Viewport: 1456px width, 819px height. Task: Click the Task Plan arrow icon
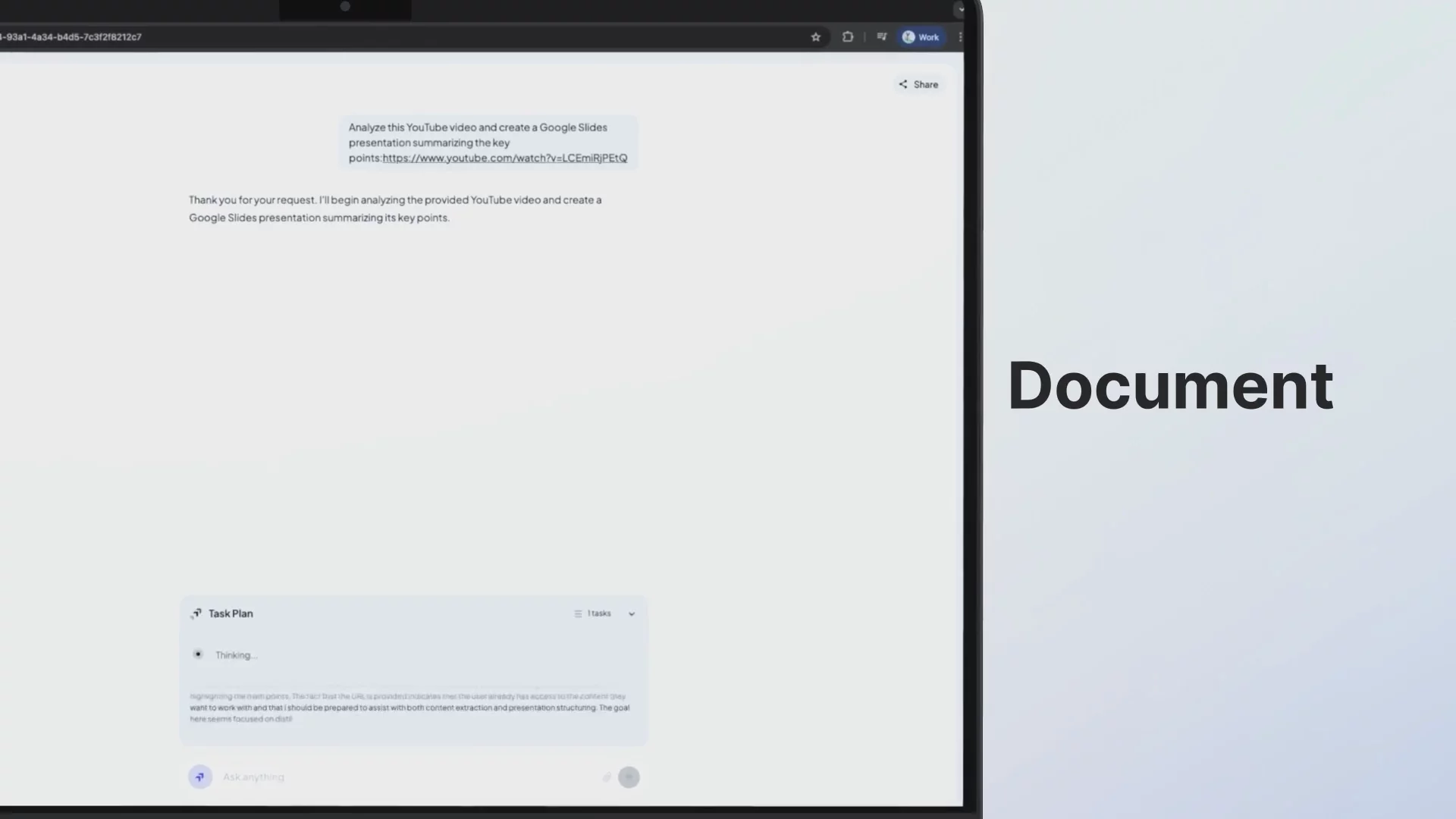[196, 613]
